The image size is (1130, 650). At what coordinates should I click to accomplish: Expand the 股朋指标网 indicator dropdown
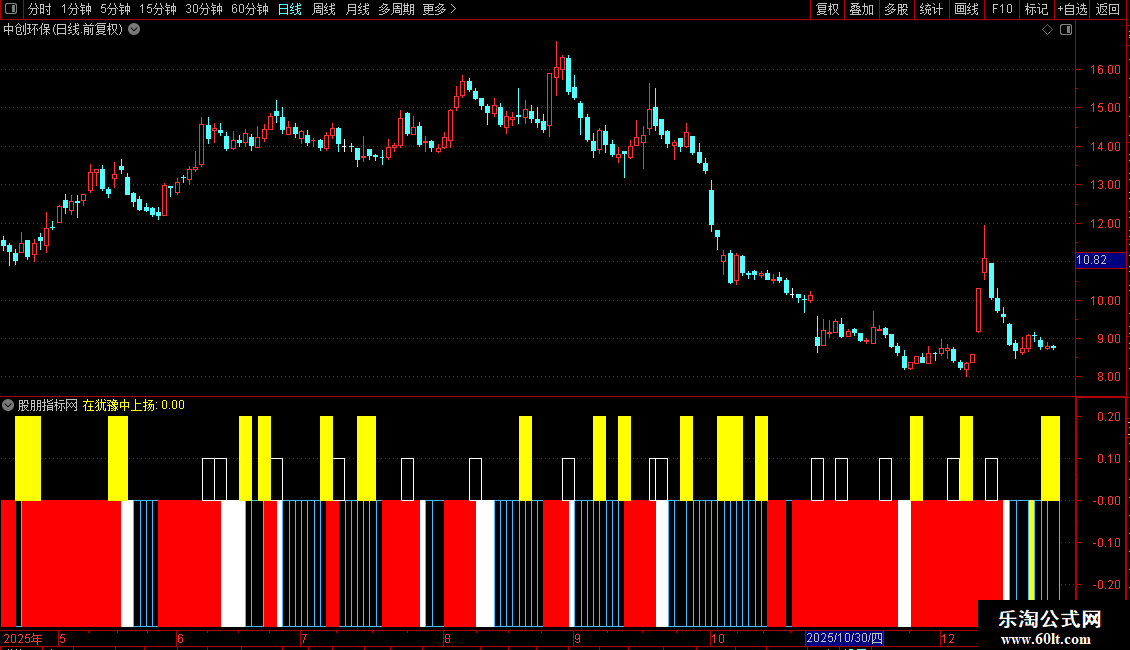[8, 406]
